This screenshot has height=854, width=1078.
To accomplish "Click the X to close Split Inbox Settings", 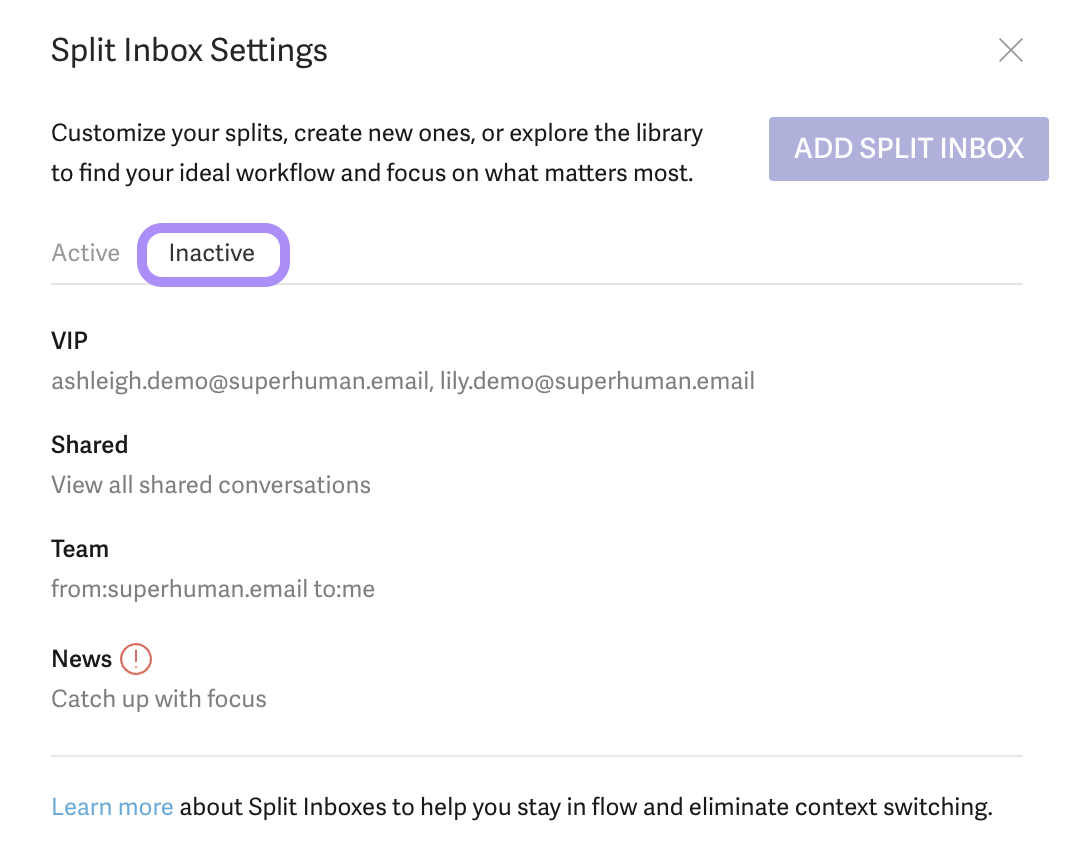I will [1011, 50].
